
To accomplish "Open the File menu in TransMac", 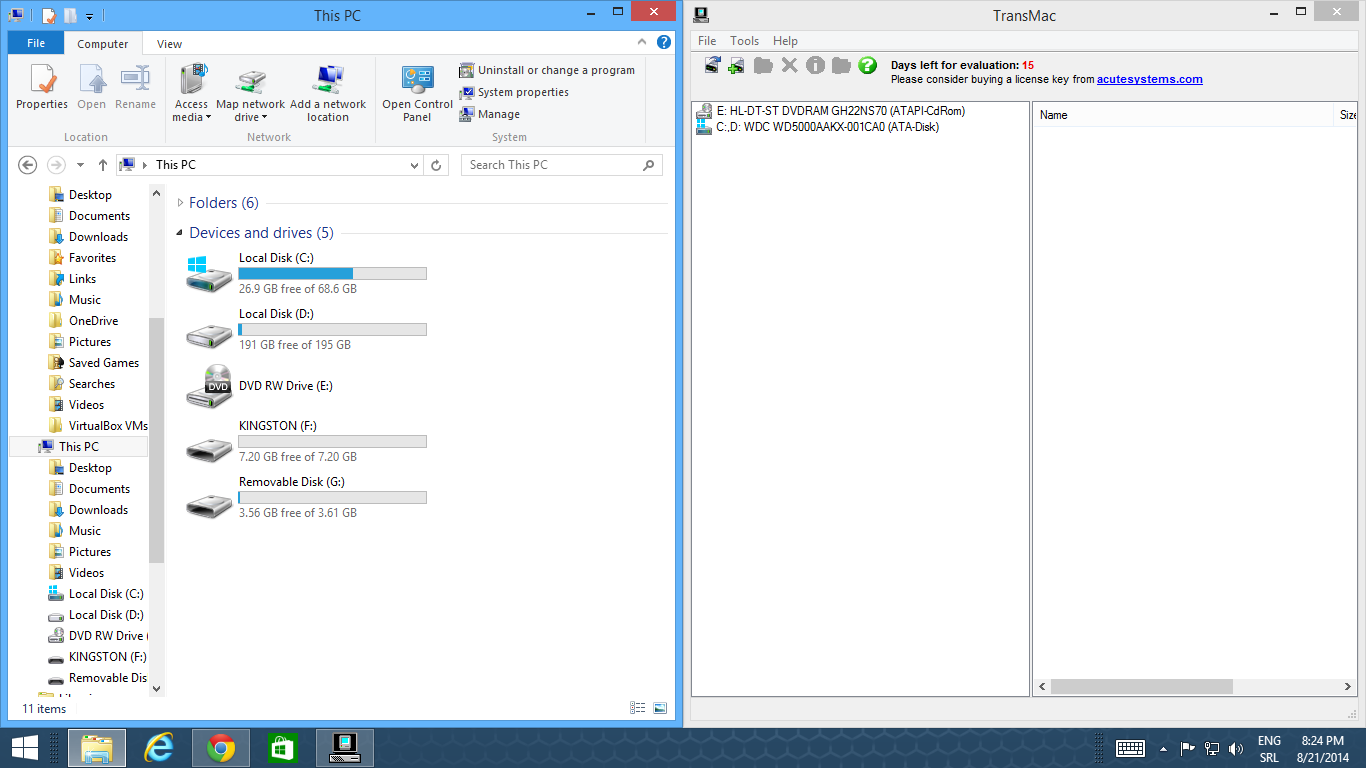I will [707, 41].
